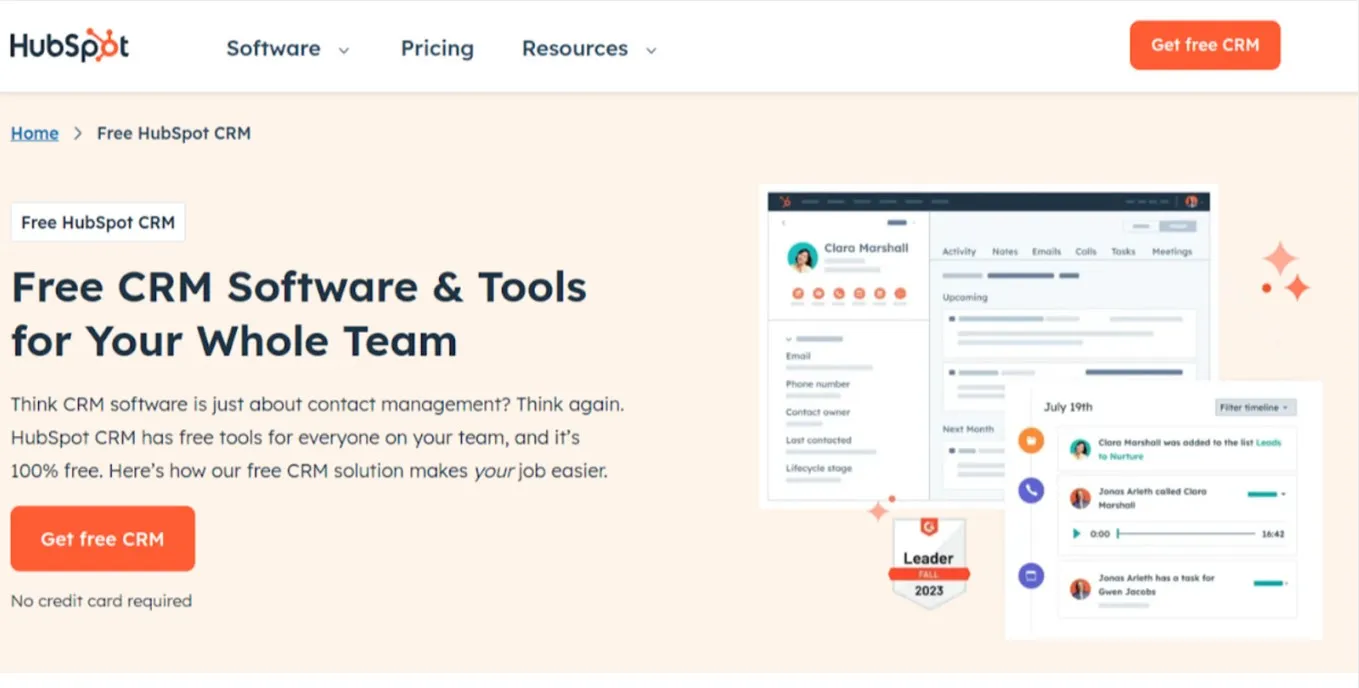This screenshot has width=1359, height=688.
Task: Click Clara Marshall's avatar in the list entry
Action: tap(1080, 449)
